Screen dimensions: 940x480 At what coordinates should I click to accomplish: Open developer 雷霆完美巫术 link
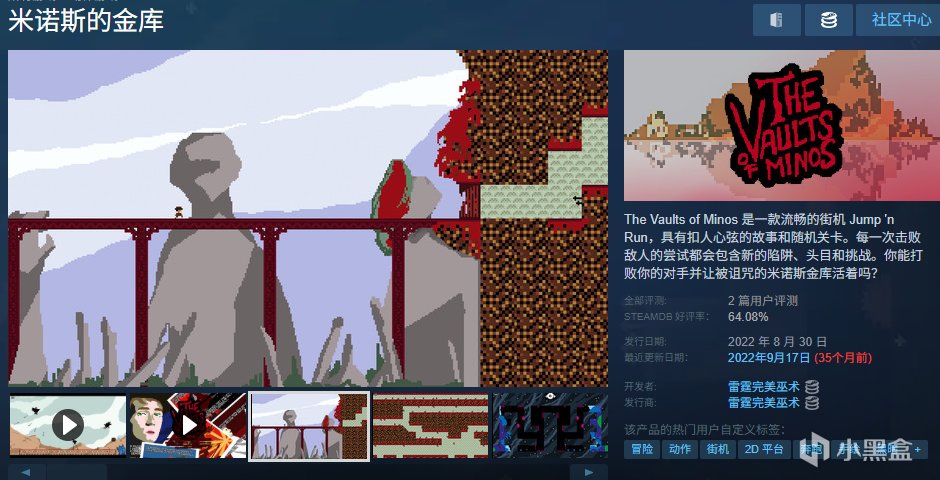tap(764, 387)
